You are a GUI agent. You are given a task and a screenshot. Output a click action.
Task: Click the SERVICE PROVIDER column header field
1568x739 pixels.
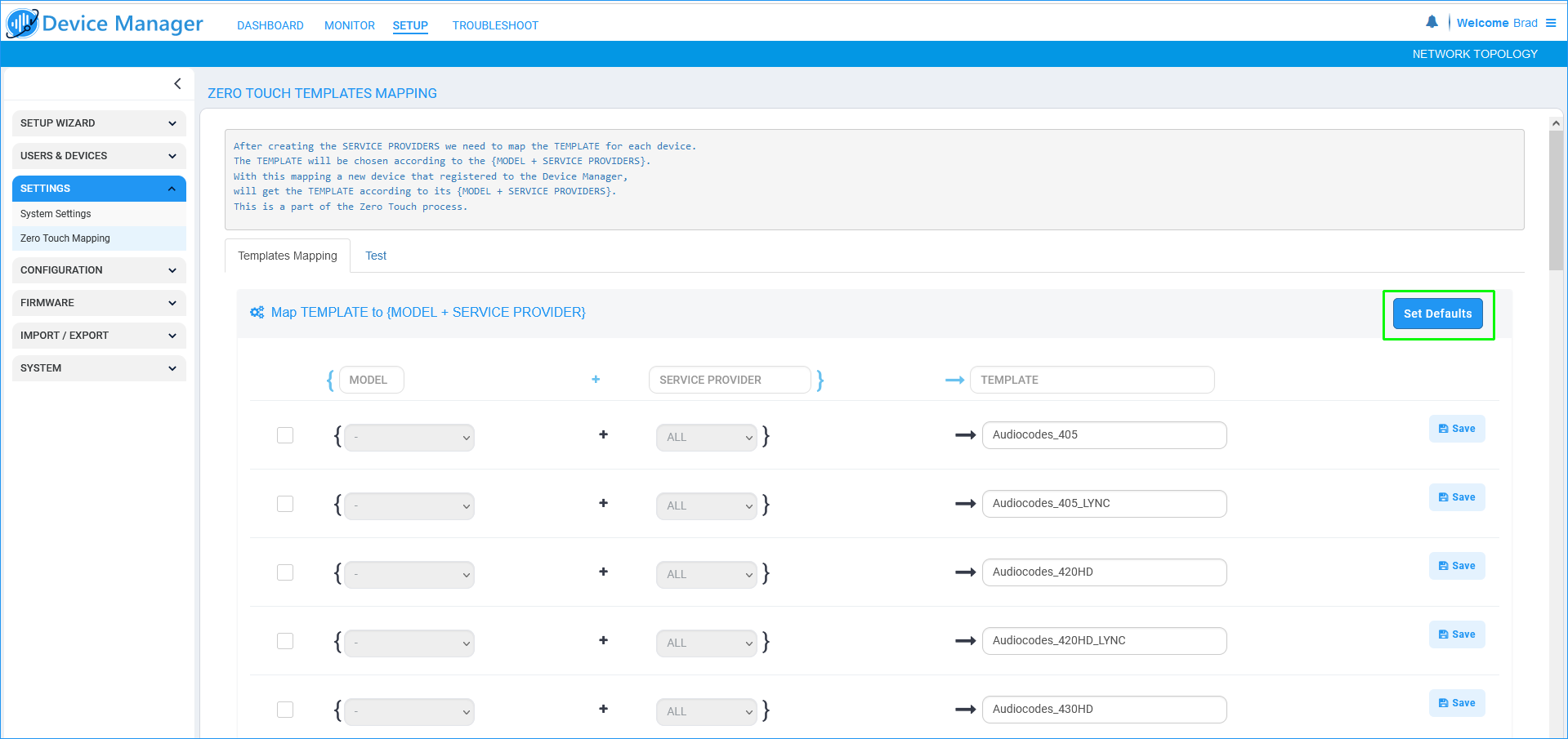(730, 380)
